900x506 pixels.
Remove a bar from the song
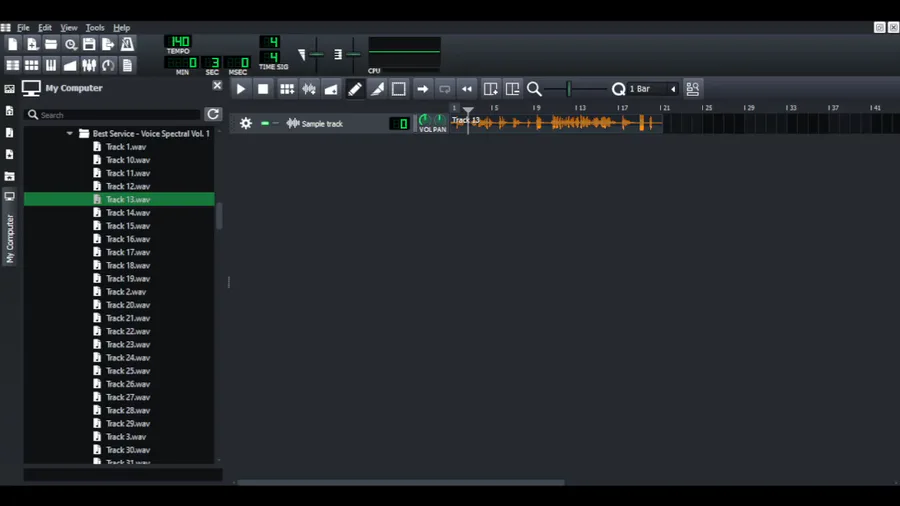pos(513,89)
